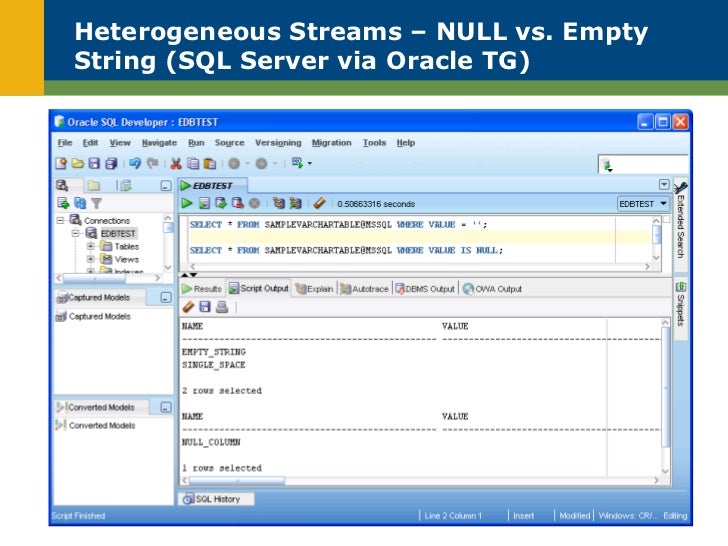Open the Migration menu

[332, 143]
